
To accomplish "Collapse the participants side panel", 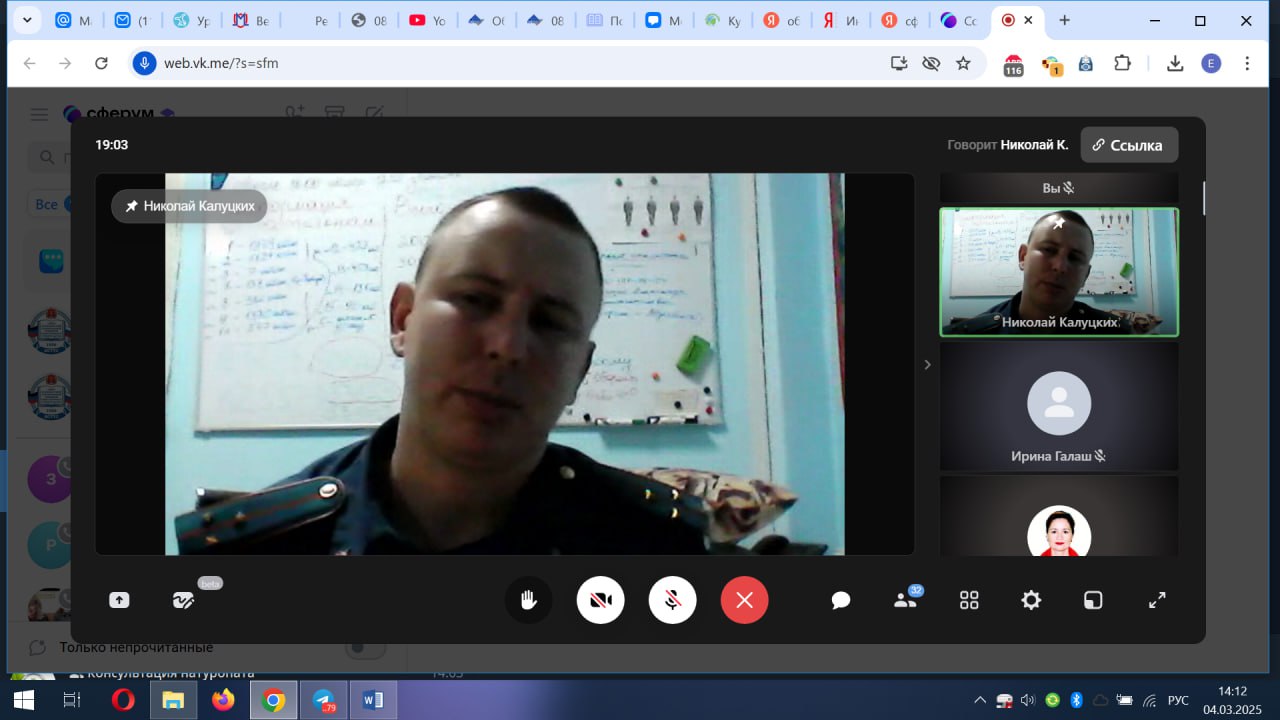I will tap(927, 365).
